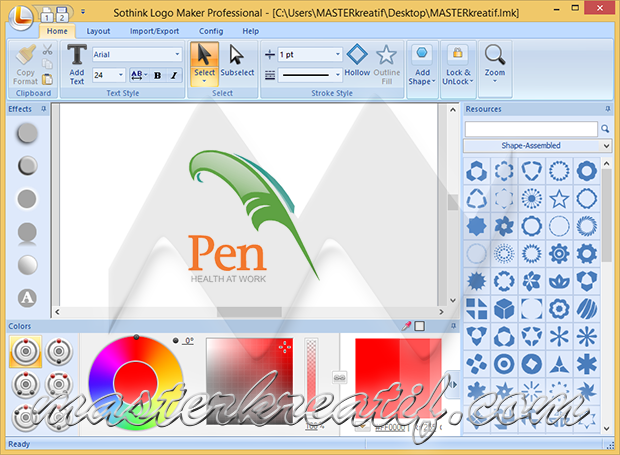
Task: Click quick access button 1
Action: 47,15
